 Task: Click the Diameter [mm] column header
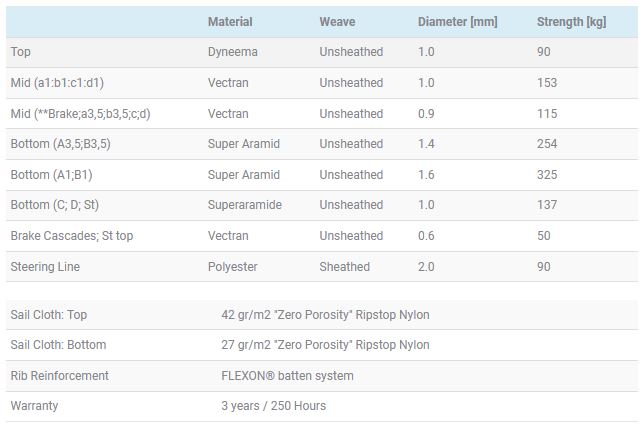[457, 22]
